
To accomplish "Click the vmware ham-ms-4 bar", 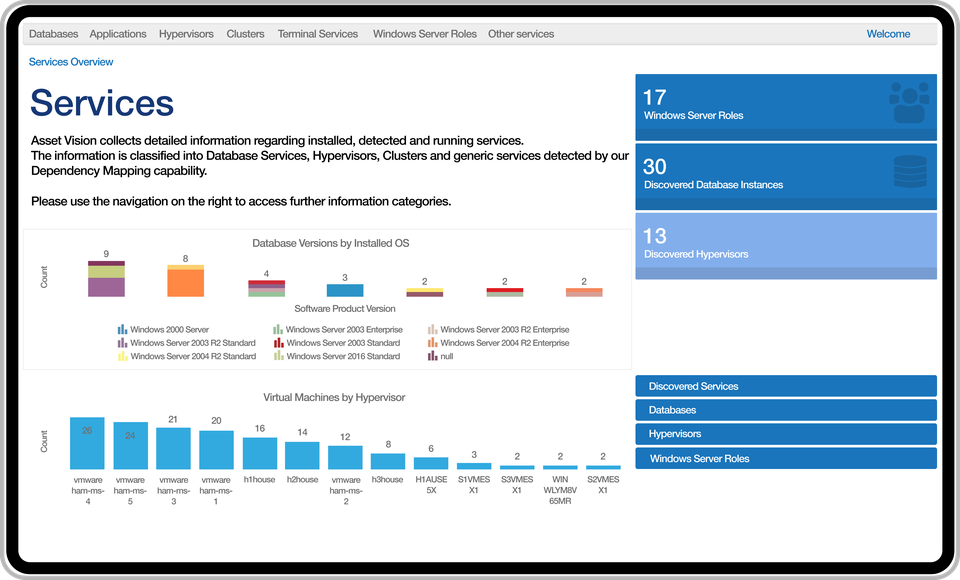I will (87, 443).
